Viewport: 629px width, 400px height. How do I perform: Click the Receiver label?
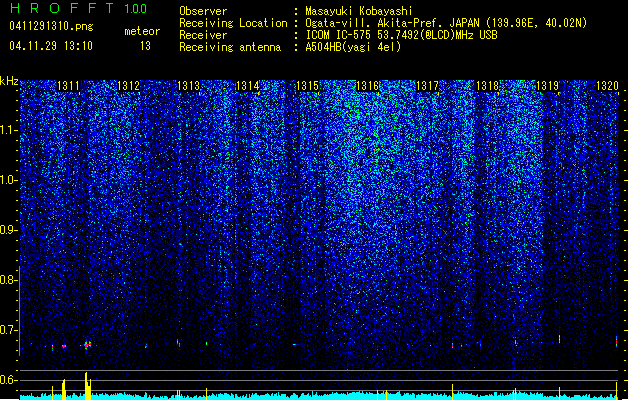[203, 35]
